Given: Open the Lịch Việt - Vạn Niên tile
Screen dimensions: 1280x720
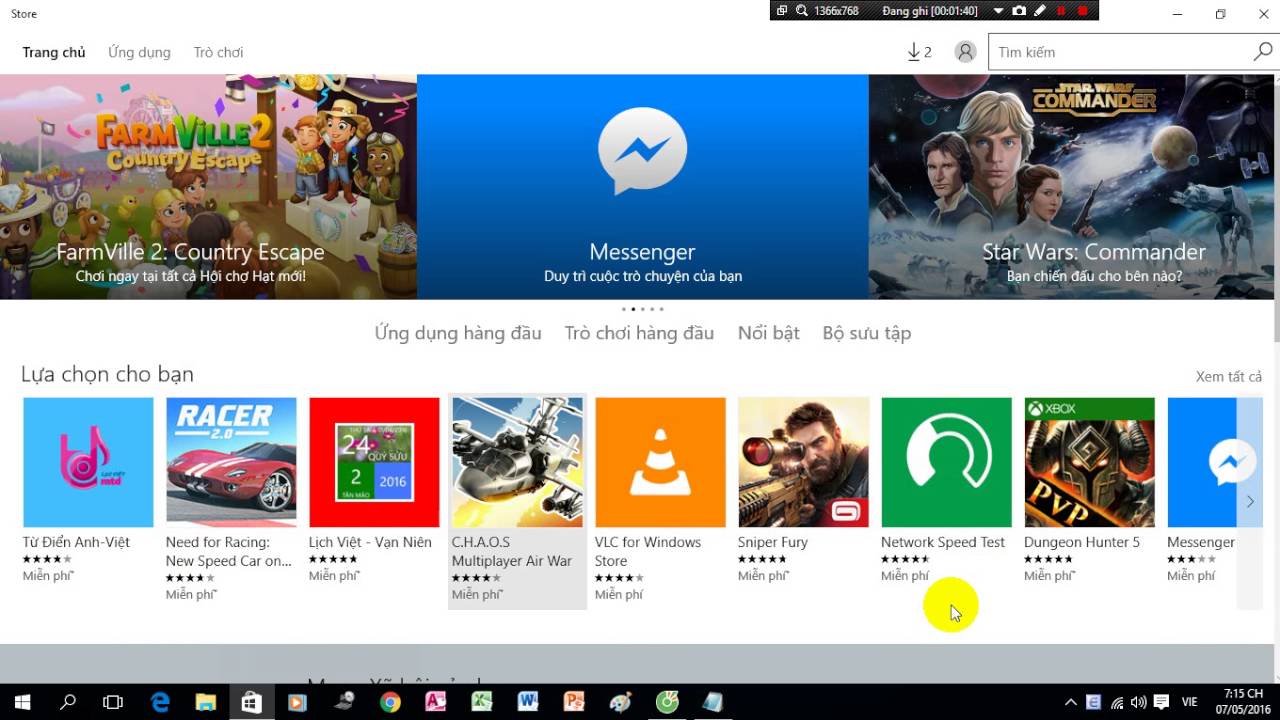Looking at the screenshot, I should tap(374, 490).
